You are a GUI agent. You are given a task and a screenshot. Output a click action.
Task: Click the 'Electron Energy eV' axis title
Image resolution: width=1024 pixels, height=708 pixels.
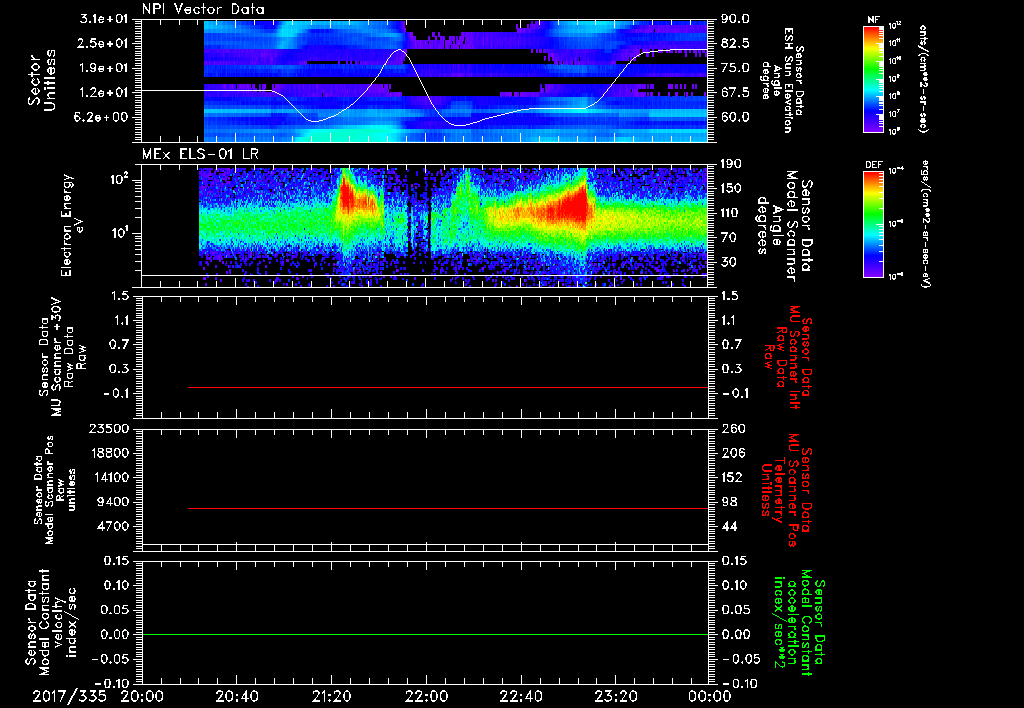(x=73, y=225)
